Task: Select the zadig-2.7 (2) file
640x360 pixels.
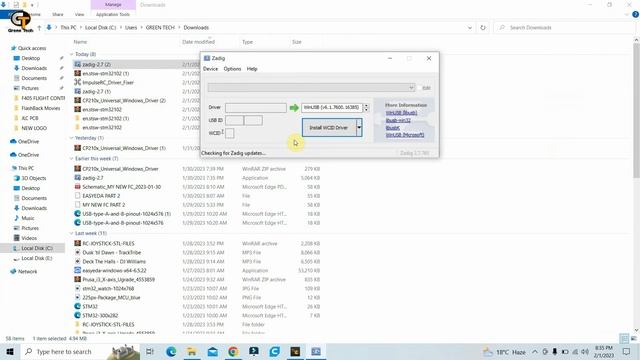Action: [96, 64]
